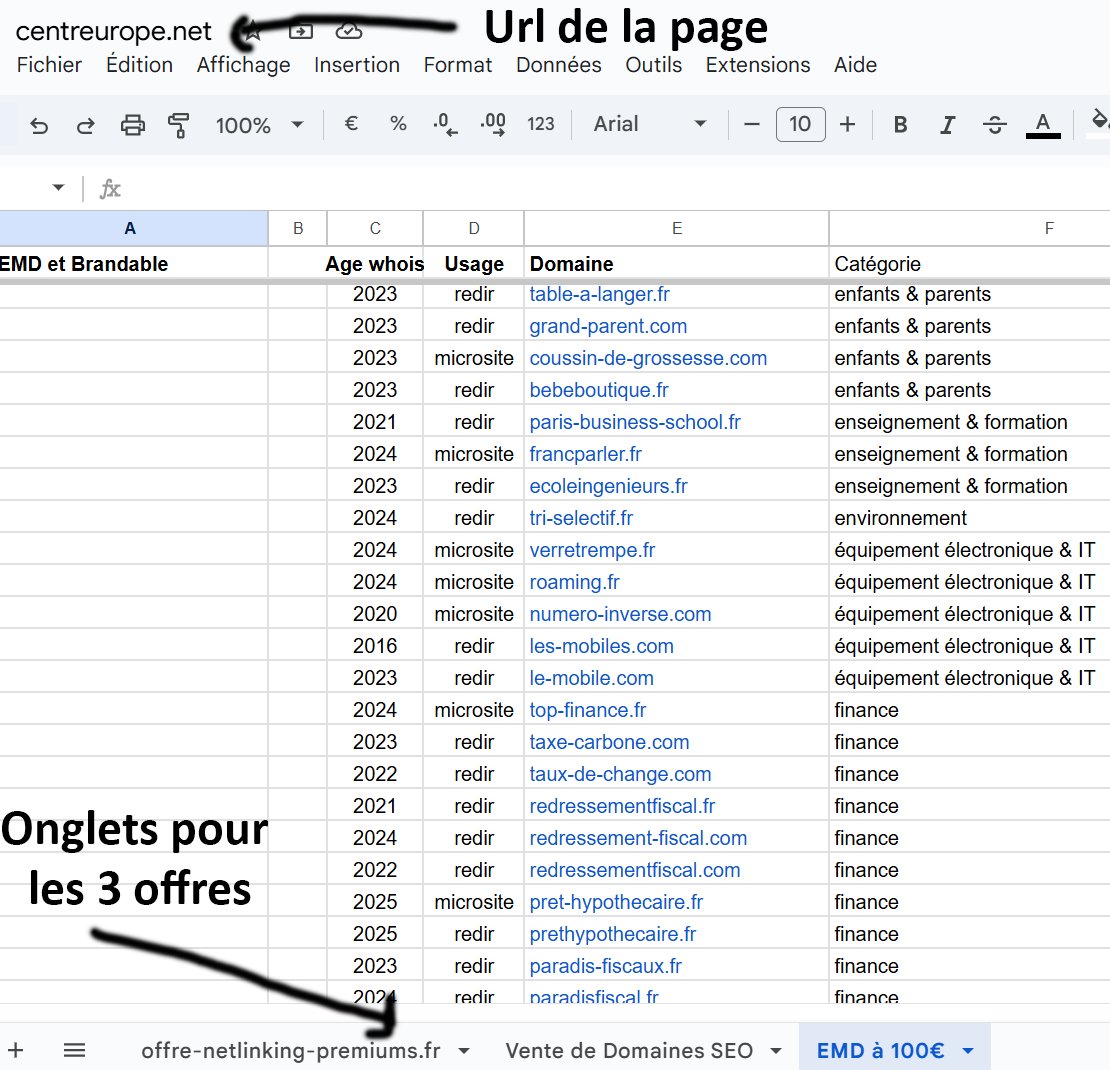Open the Insertion menu

[357, 65]
